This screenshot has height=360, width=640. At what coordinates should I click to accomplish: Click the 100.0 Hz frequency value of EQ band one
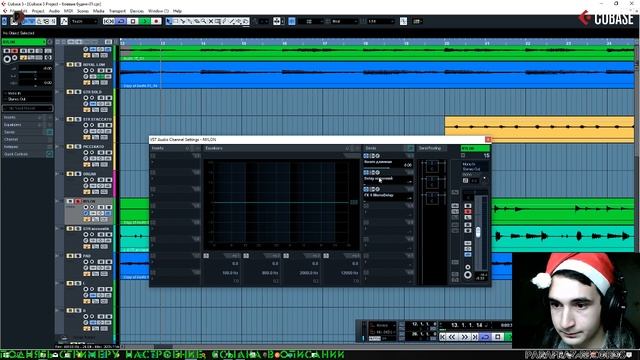click(230, 273)
